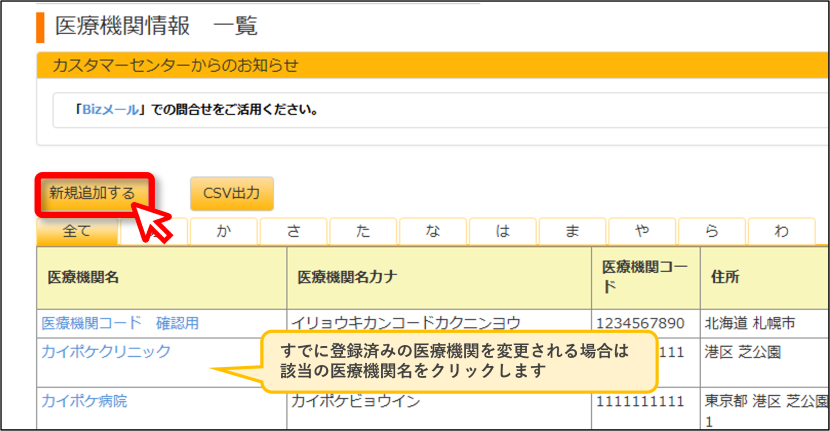Open the ら kana filter tab

pyautogui.click(x=712, y=231)
